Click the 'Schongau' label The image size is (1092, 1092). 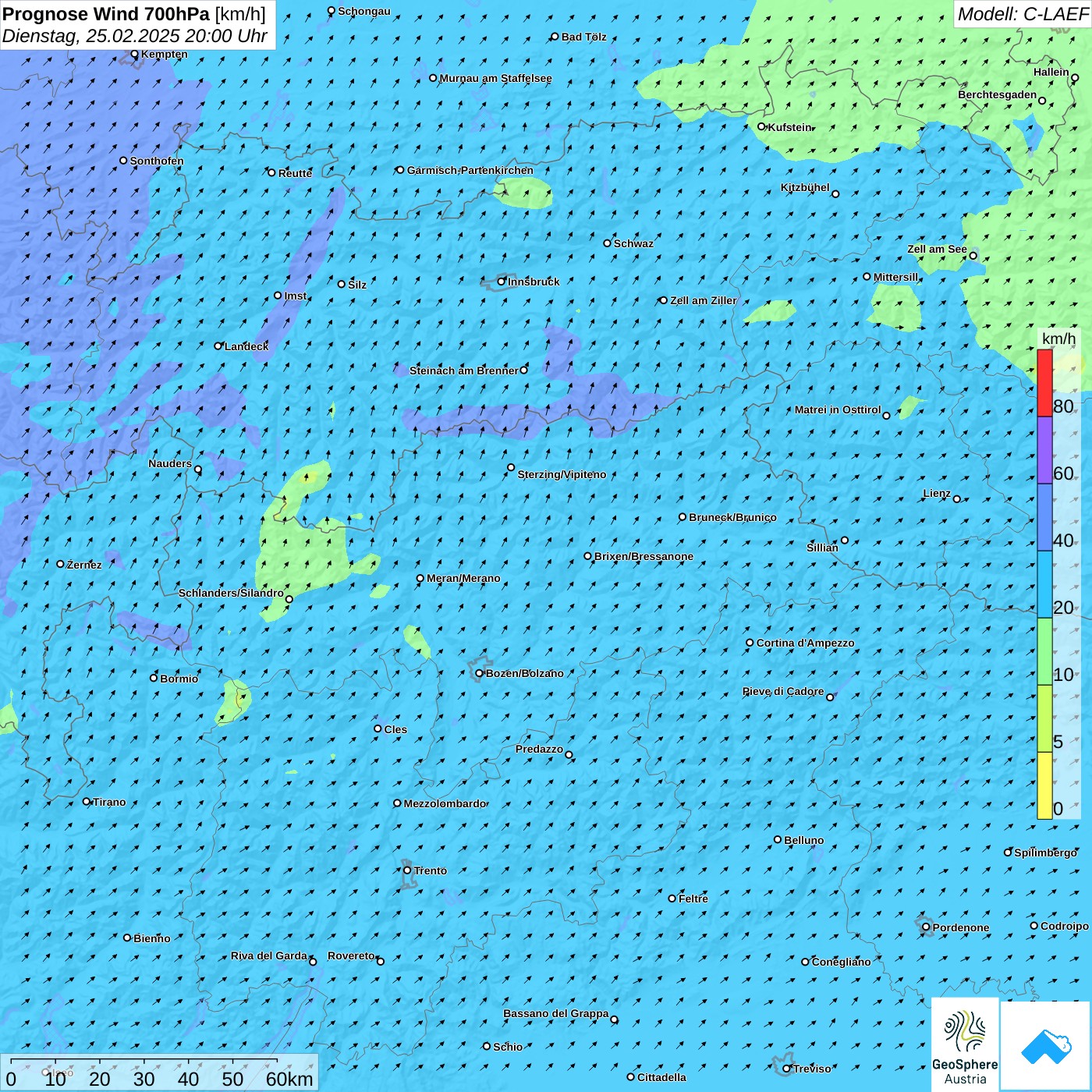pyautogui.click(x=363, y=11)
